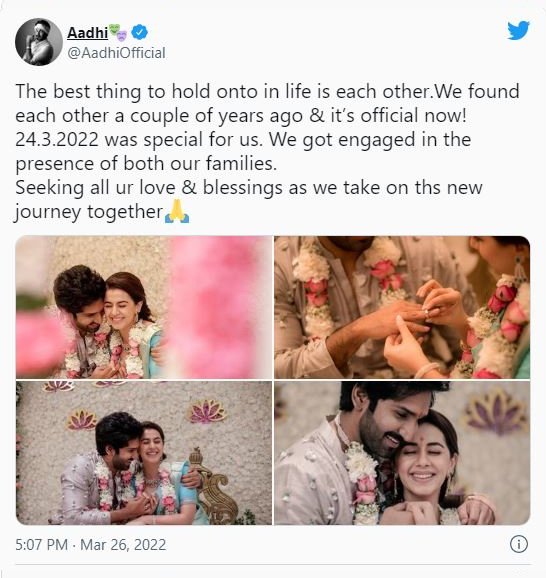Click the tweet text about engagement
This screenshot has width=546, height=578.
click(267, 152)
